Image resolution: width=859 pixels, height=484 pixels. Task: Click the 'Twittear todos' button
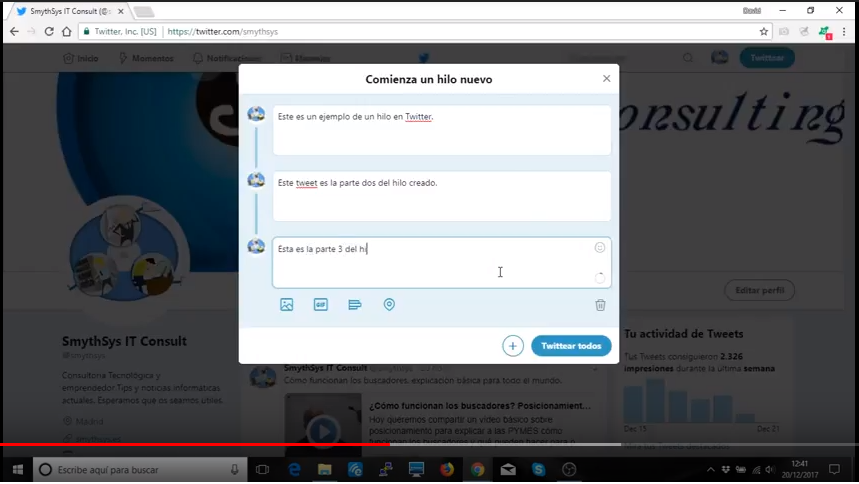point(571,346)
